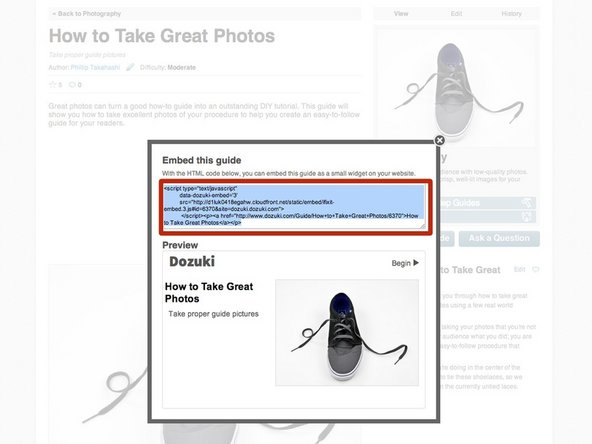Viewport: 592px width, 444px height.
Task: Open author Phillip Takahashi's profile
Action: (x=95, y=68)
